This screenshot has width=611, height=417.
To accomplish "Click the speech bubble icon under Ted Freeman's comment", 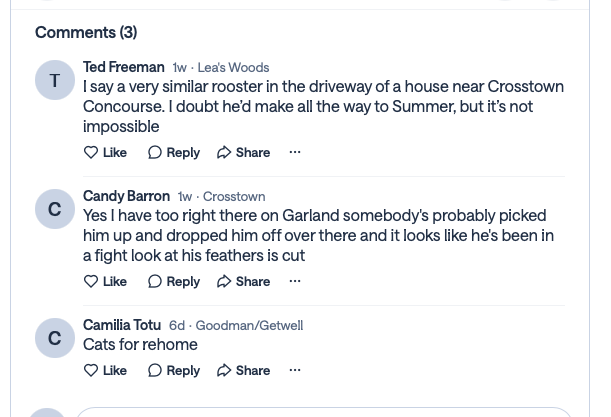I will [154, 152].
